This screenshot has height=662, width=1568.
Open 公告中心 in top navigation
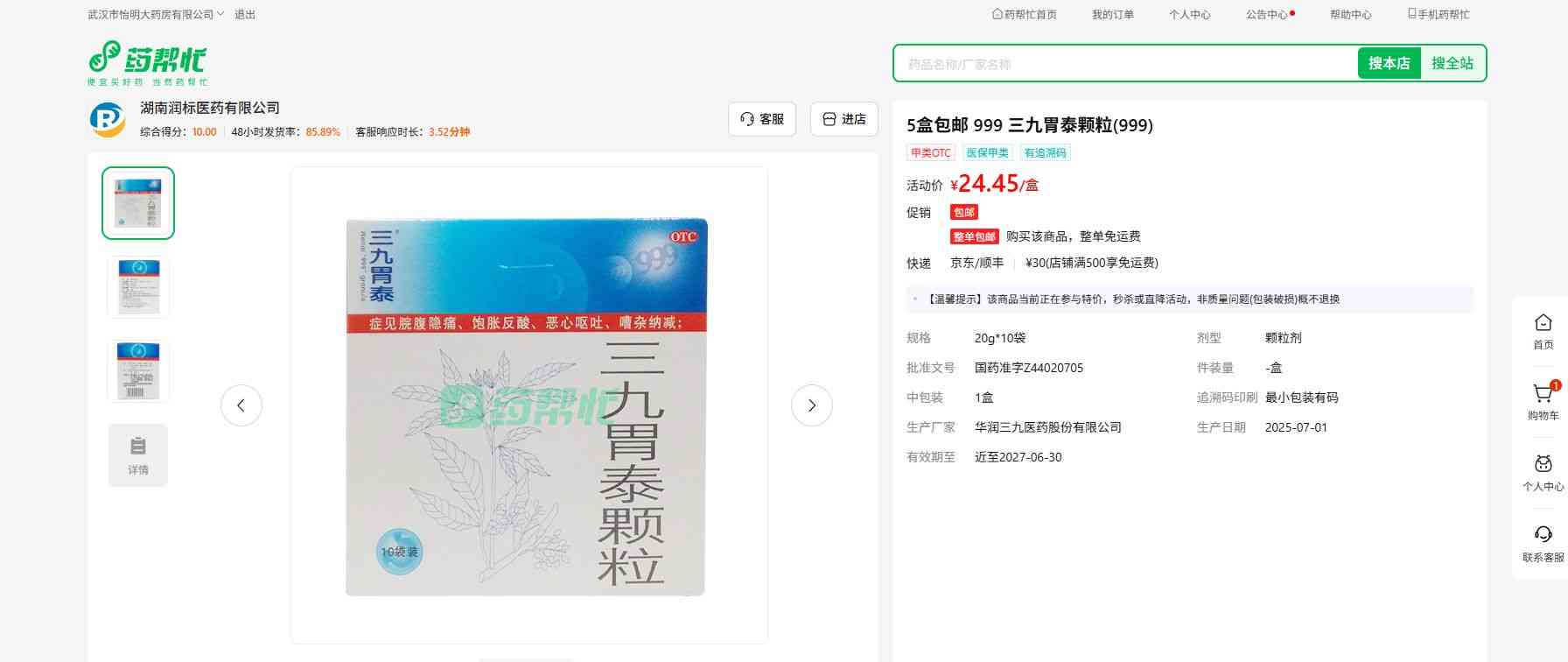1266,15
